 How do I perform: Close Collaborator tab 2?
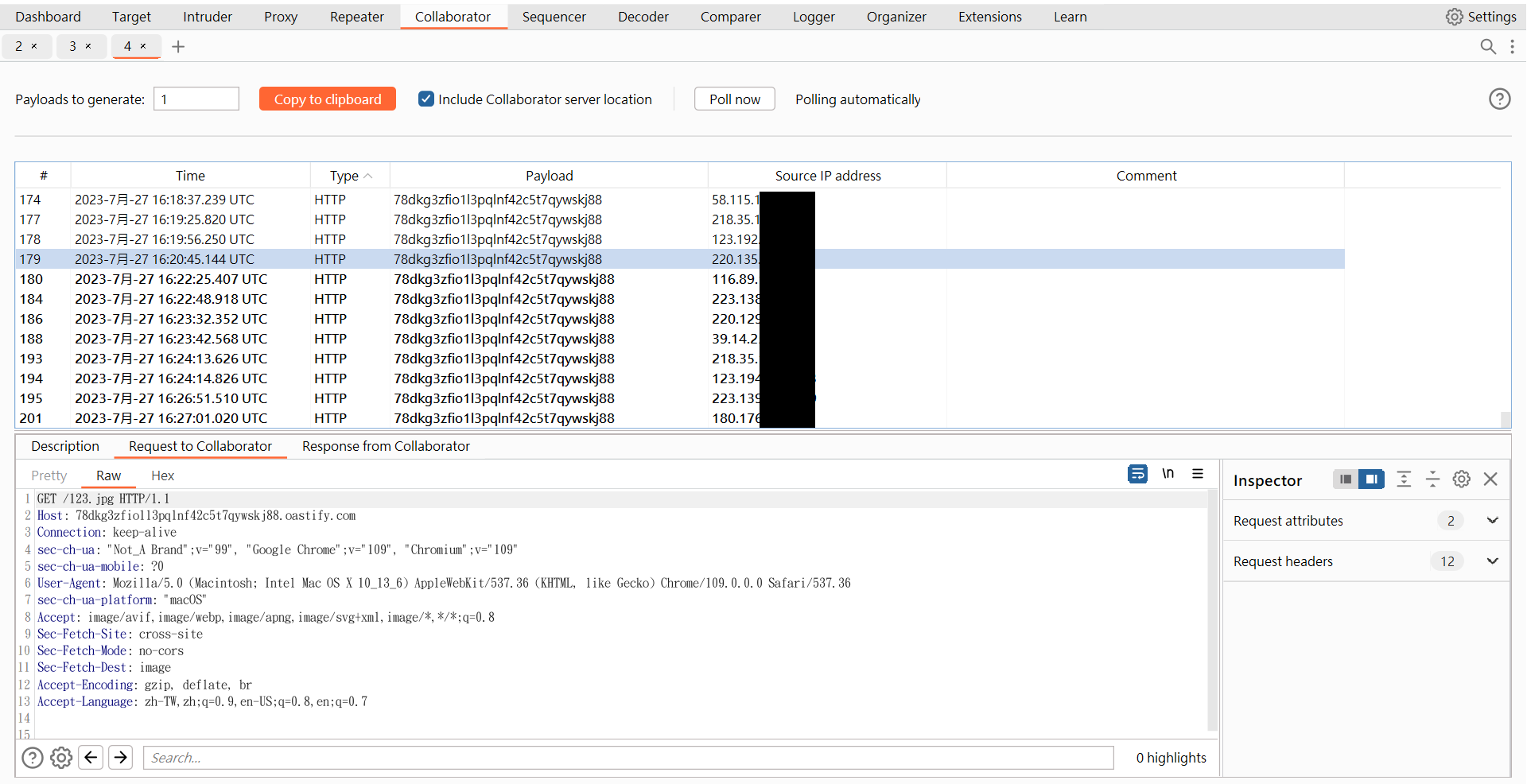coord(34,46)
